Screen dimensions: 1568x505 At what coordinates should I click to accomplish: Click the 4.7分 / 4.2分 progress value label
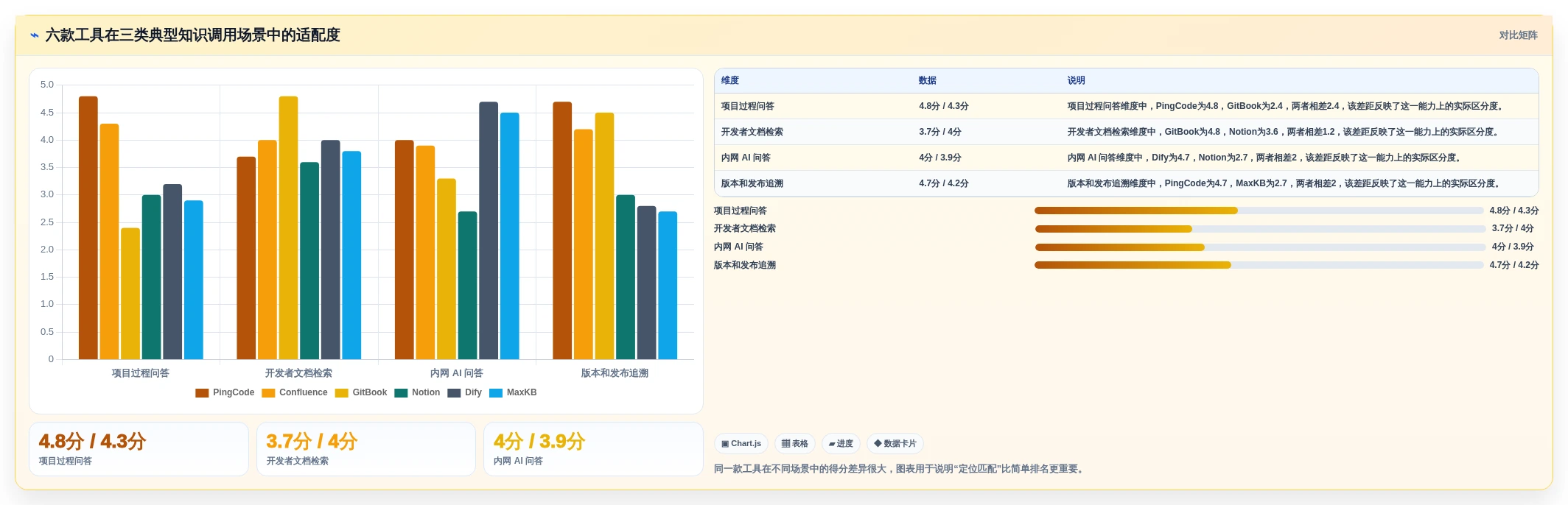pyautogui.click(x=1514, y=265)
